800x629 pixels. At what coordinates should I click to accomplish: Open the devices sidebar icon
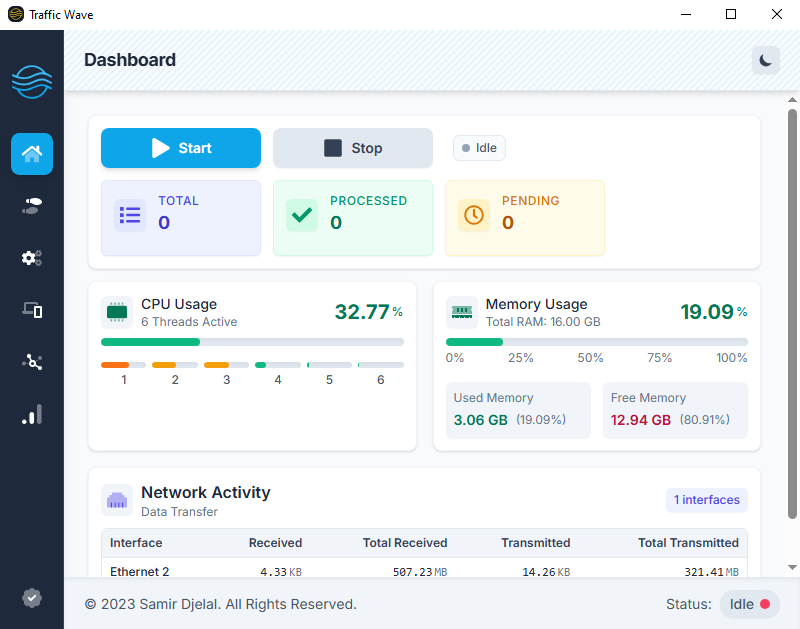[32, 310]
